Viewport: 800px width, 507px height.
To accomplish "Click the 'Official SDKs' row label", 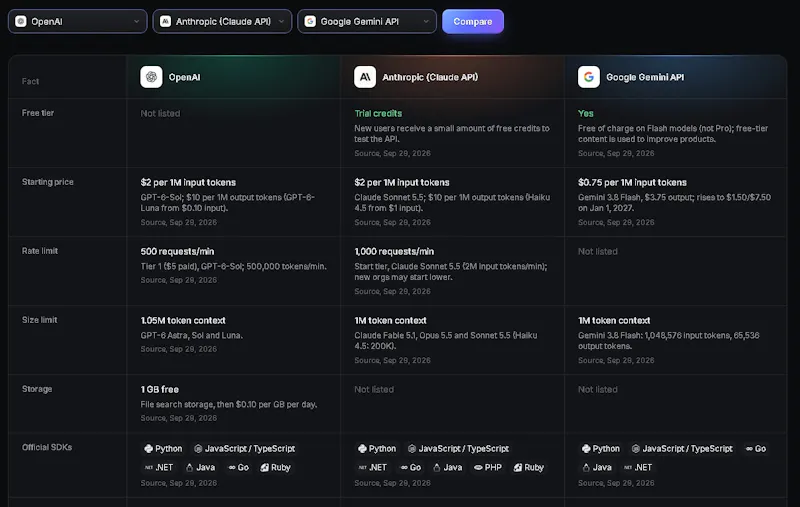I will (x=47, y=447).
